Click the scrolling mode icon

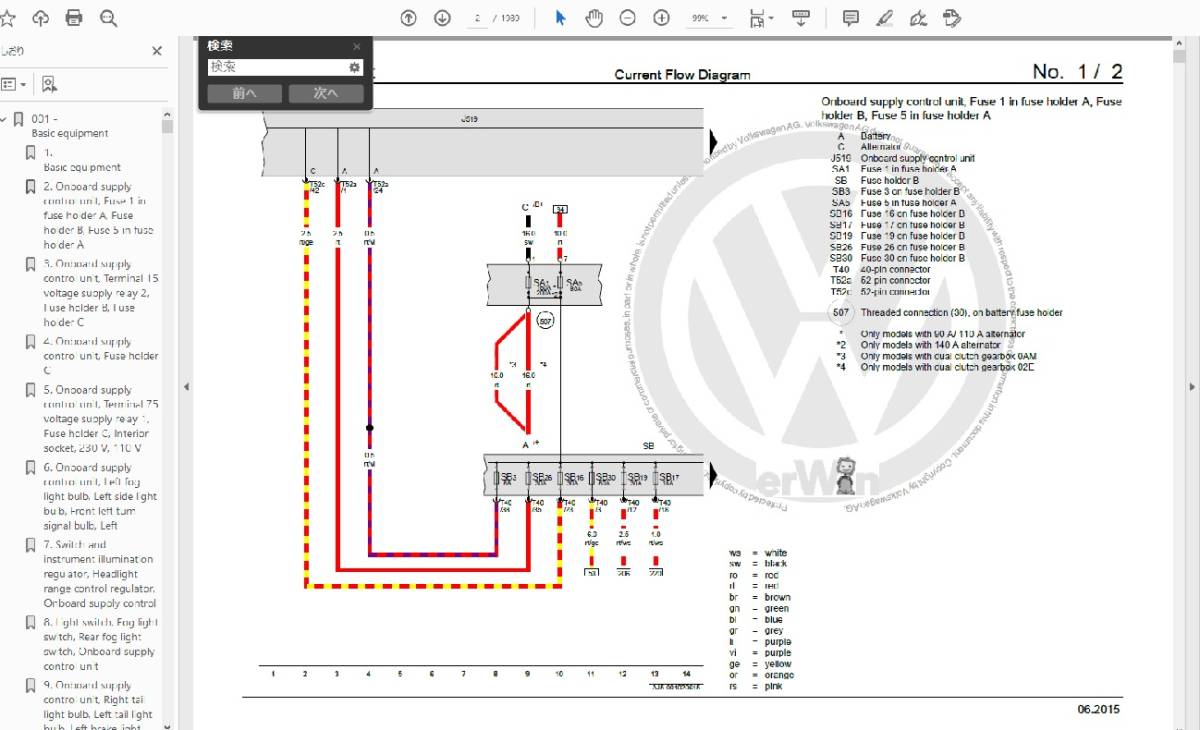pos(801,18)
